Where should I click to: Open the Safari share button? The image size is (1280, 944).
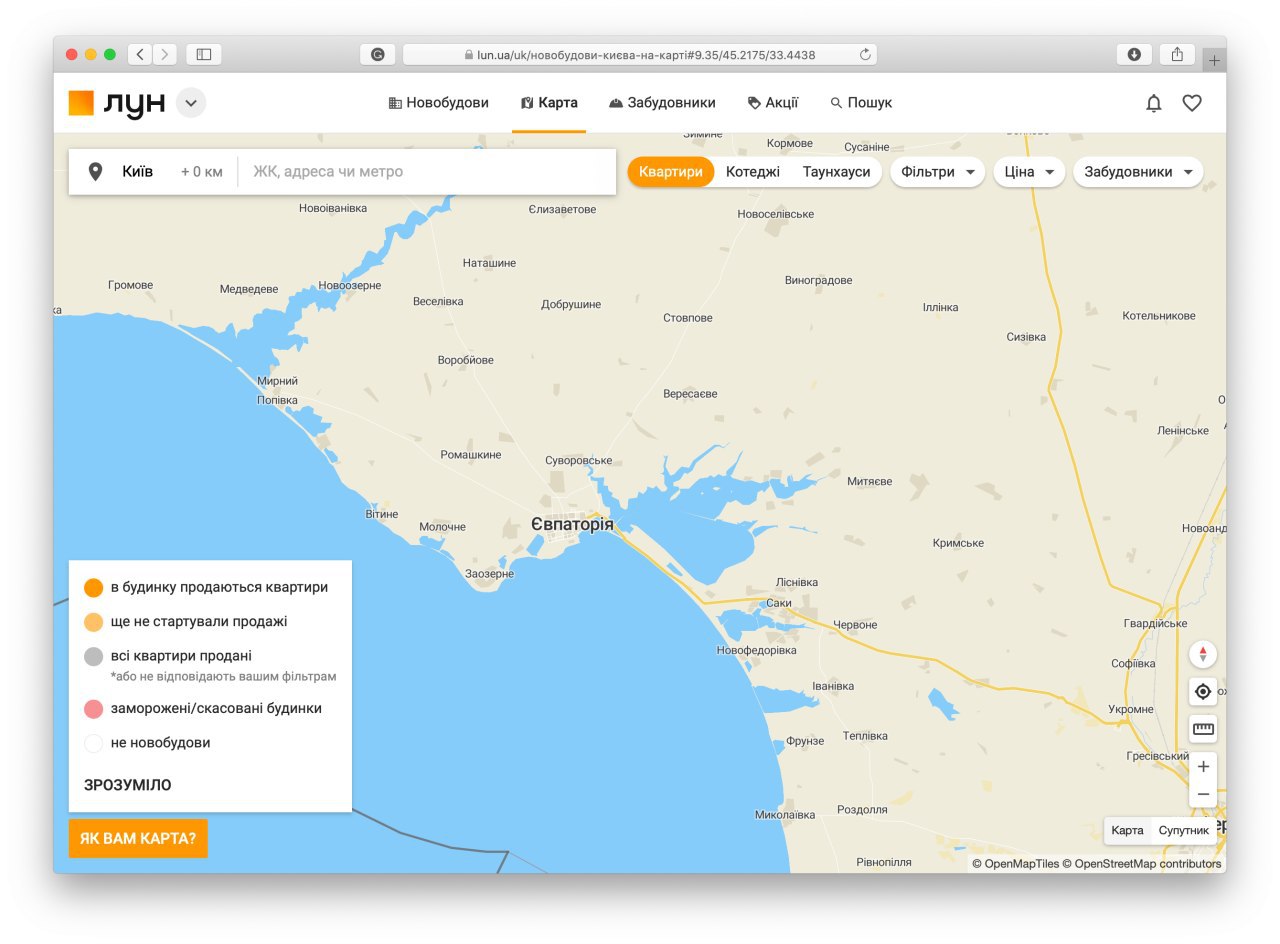click(x=1177, y=54)
